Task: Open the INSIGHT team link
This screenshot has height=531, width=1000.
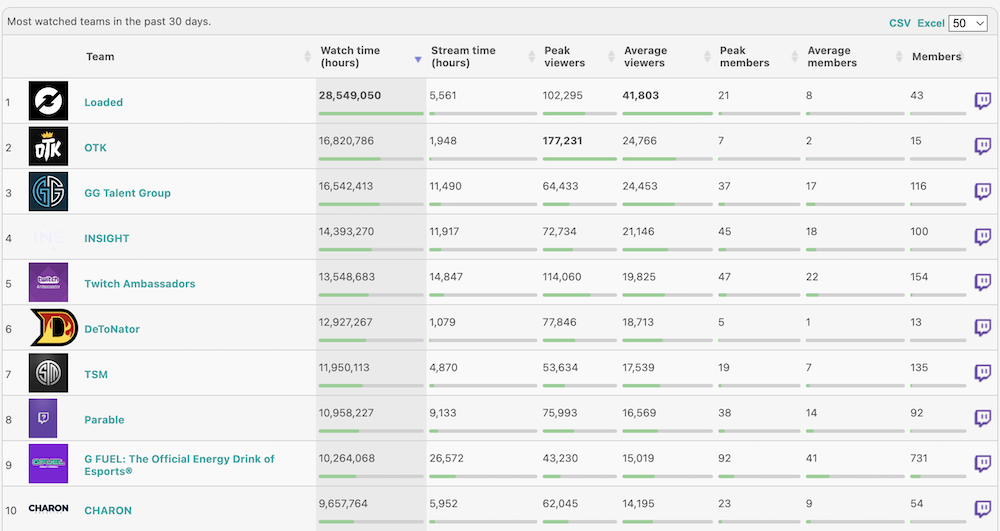Action: [107, 238]
